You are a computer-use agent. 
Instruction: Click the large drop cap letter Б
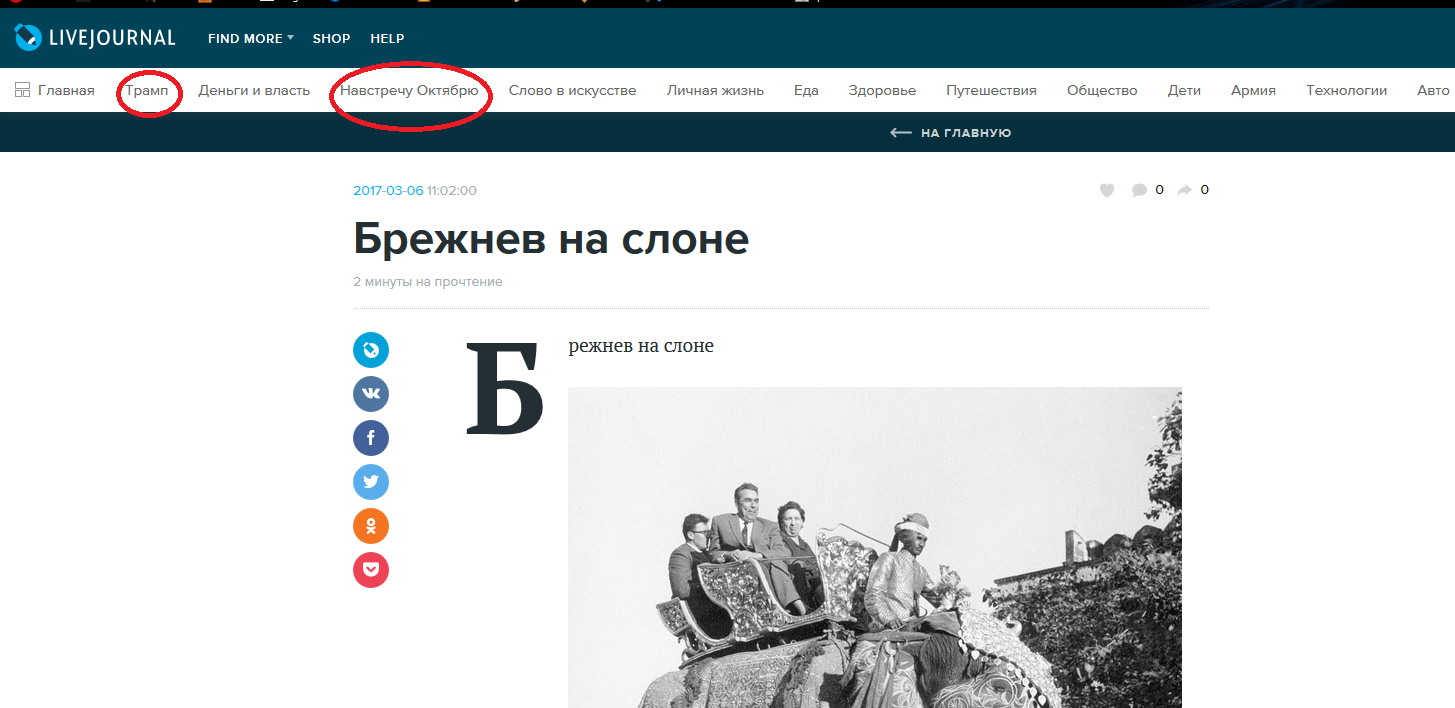click(505, 390)
